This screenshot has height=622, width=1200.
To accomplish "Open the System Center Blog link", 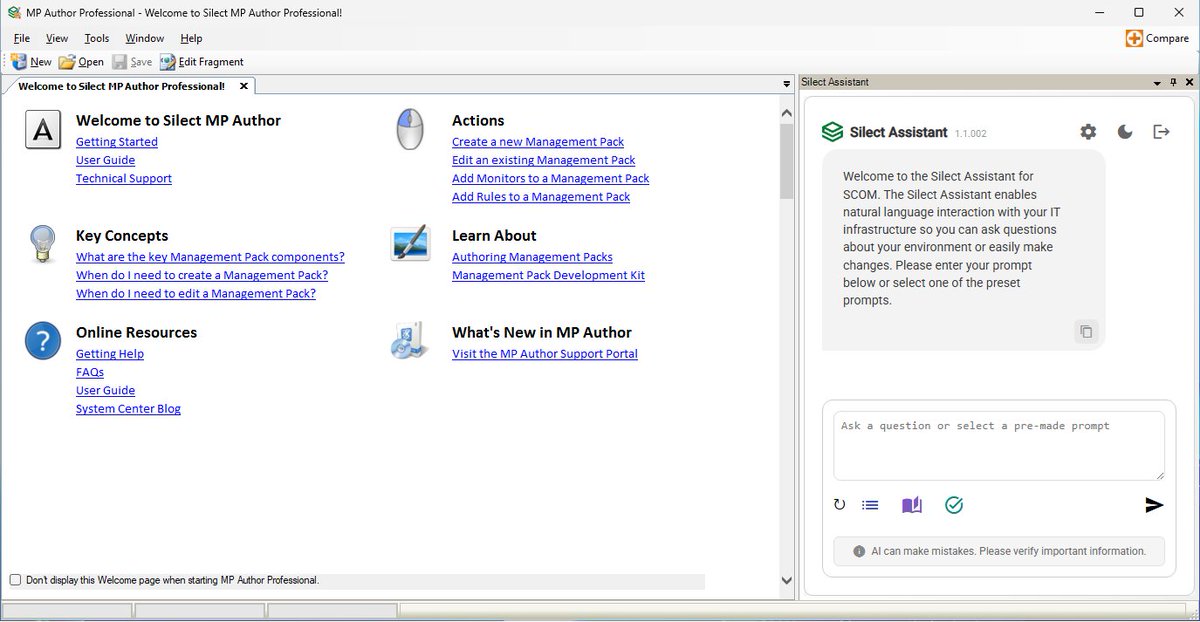I will point(128,409).
